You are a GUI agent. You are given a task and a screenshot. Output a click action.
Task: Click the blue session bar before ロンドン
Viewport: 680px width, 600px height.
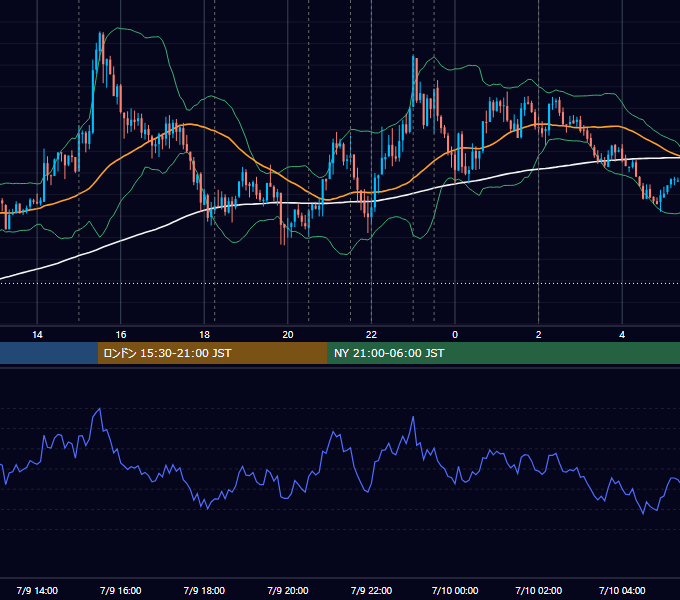49,353
